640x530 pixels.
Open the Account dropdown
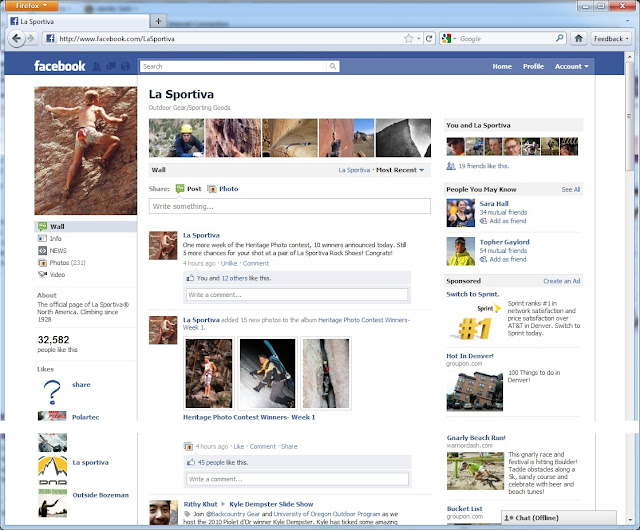click(571, 66)
